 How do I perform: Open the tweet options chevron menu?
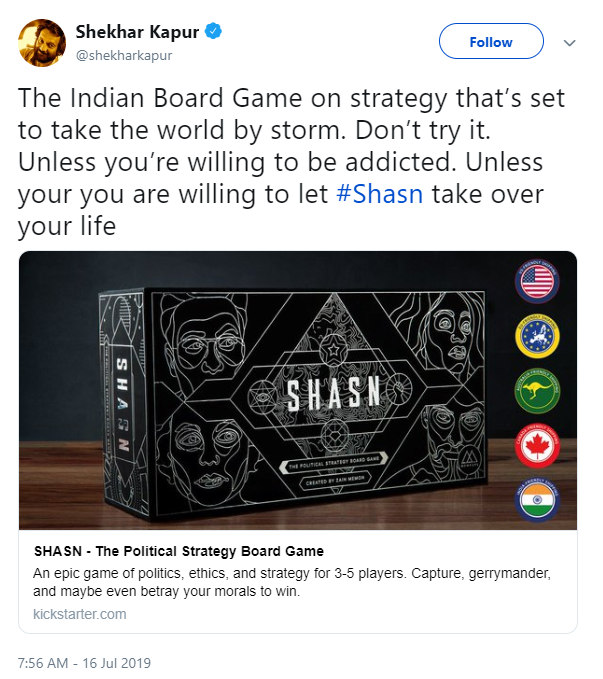(569, 42)
